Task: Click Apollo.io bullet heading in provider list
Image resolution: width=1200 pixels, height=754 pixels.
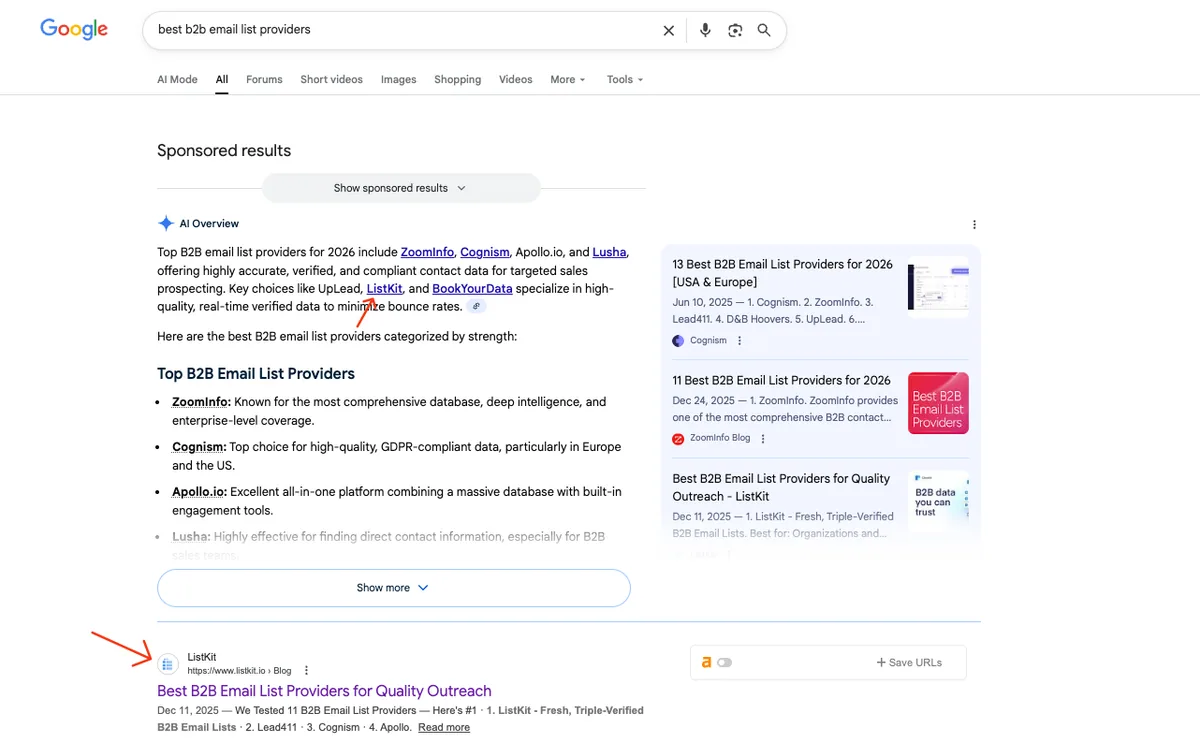Action: tap(199, 492)
